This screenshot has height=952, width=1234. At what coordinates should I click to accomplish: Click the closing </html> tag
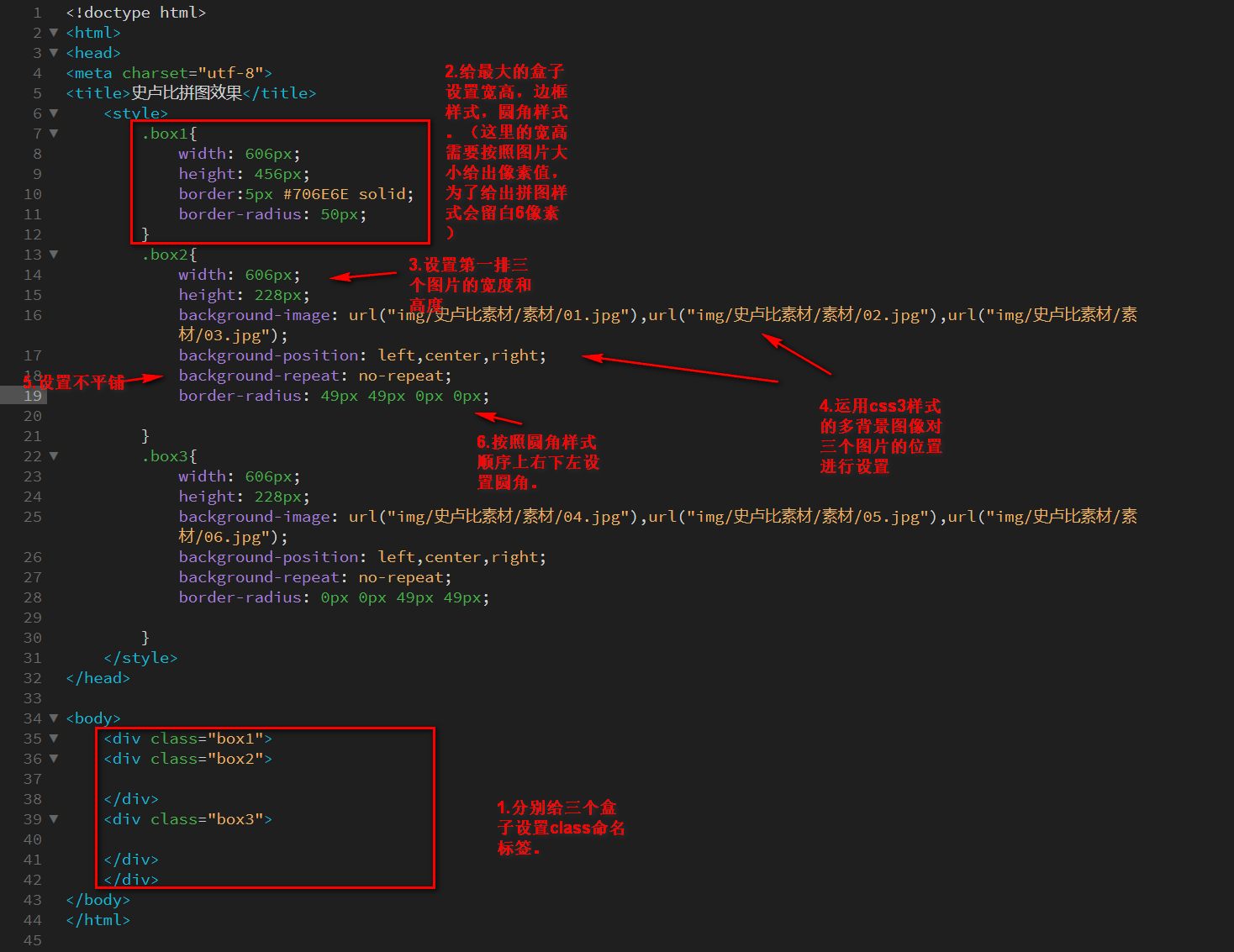pyautogui.click(x=98, y=920)
